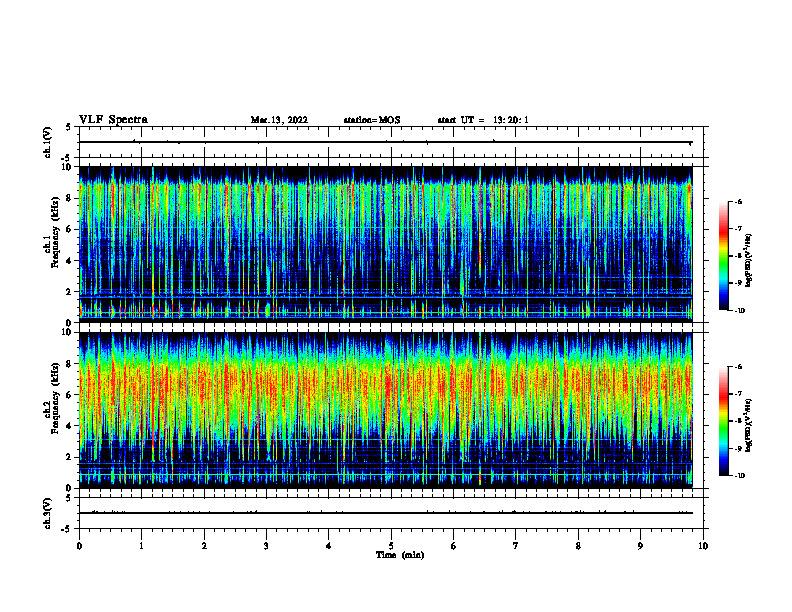Click the ch.1 frequency axis "8" tick label
792x612 pixels.
tap(70, 198)
